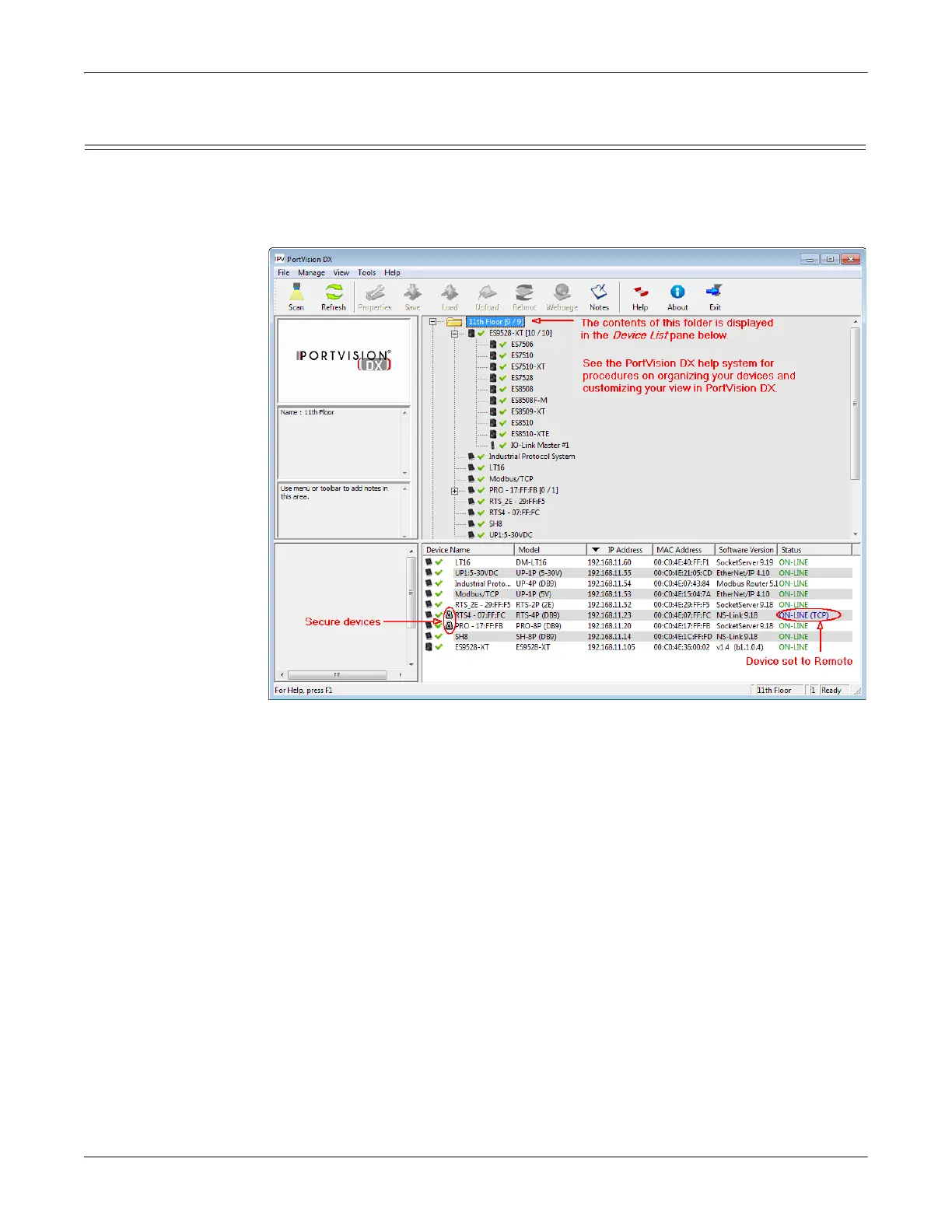Click MAC address 00:C0:4E:36:00:02 cell
The height and width of the screenshot is (1232, 952).
681,647
